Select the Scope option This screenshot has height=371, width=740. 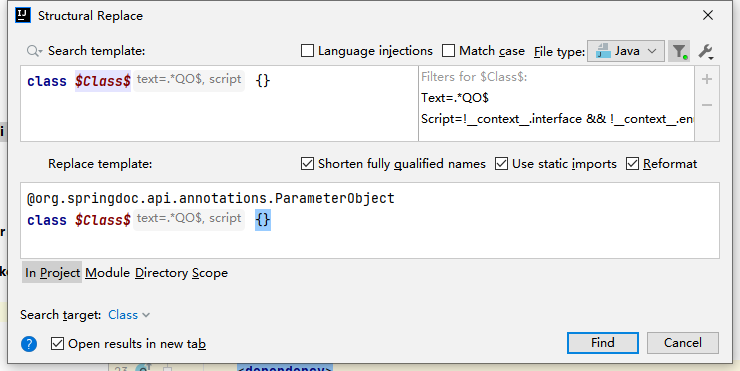(x=210, y=273)
